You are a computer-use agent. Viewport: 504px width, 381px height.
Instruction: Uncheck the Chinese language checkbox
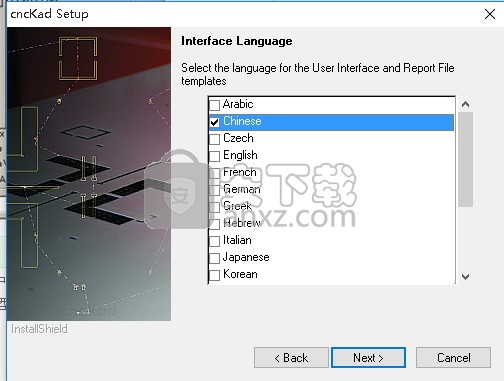[x=214, y=122]
